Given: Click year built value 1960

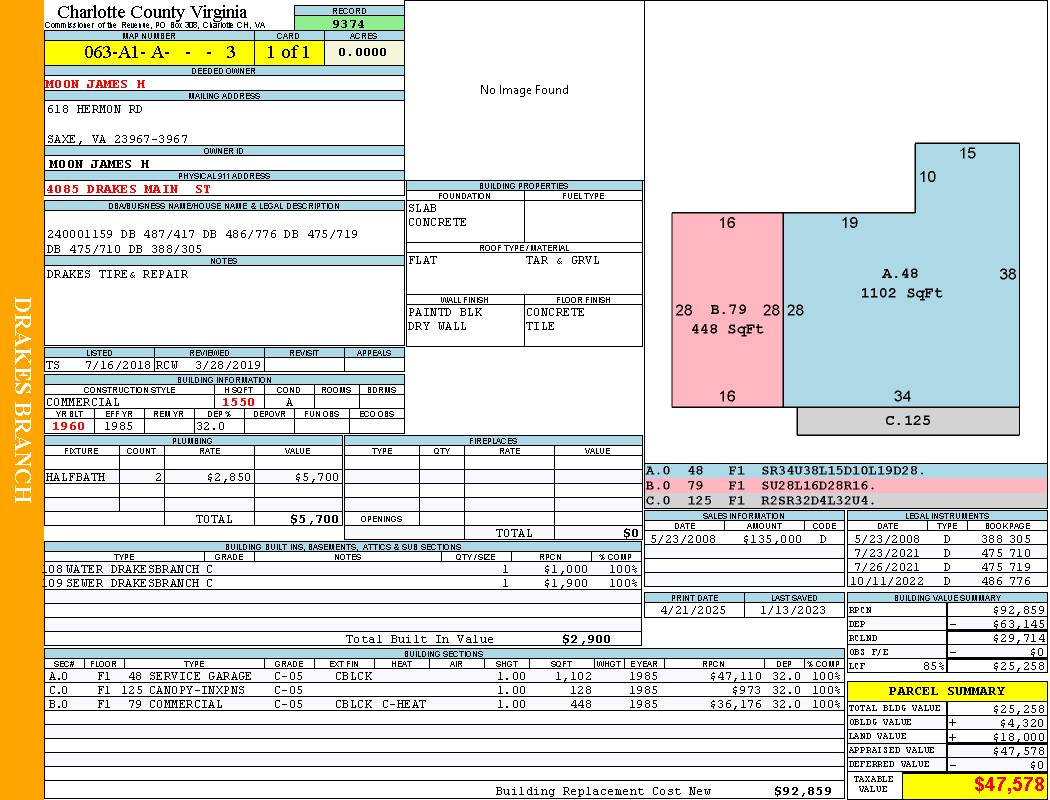Looking at the screenshot, I should 68,426.
